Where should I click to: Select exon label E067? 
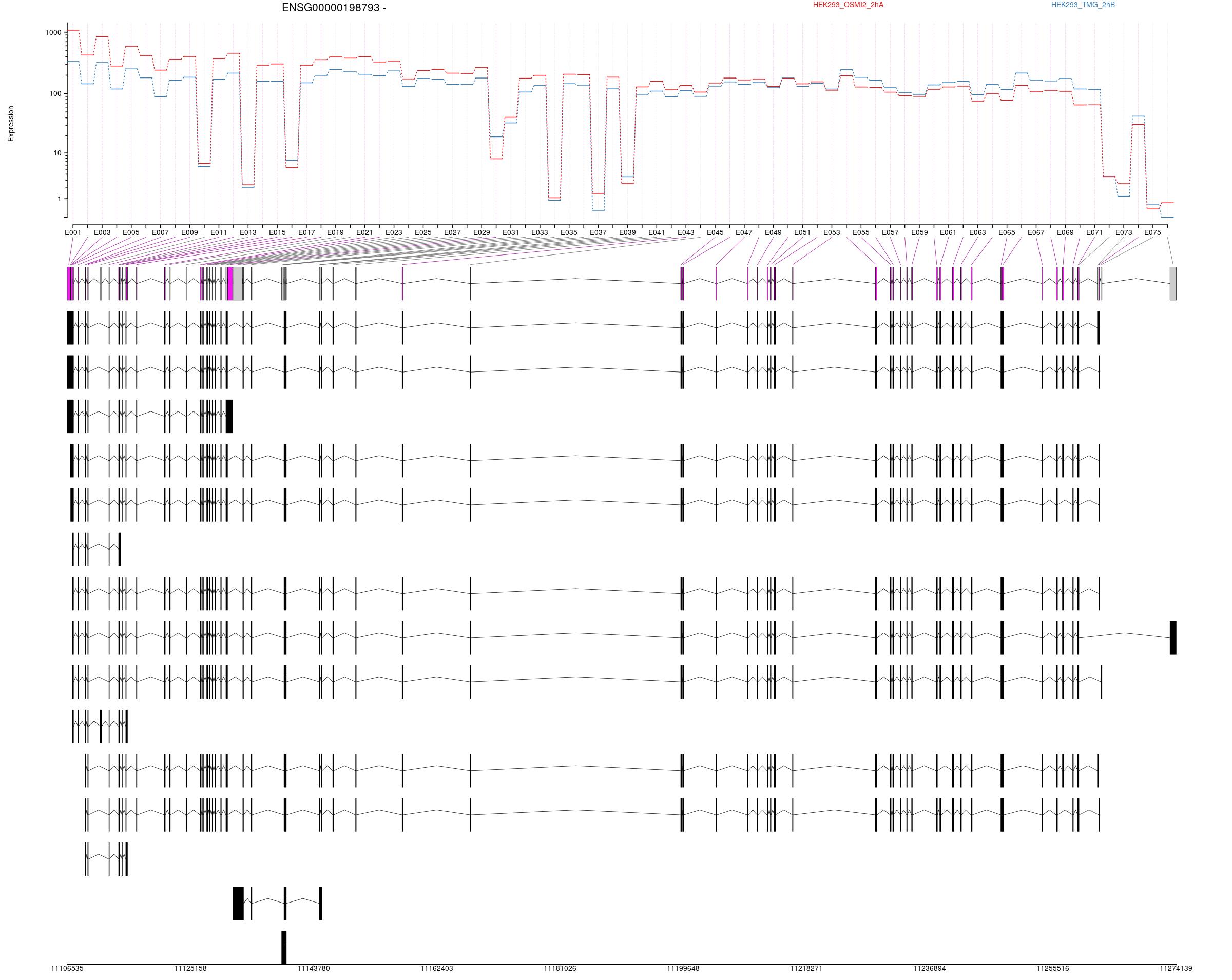click(x=1036, y=232)
